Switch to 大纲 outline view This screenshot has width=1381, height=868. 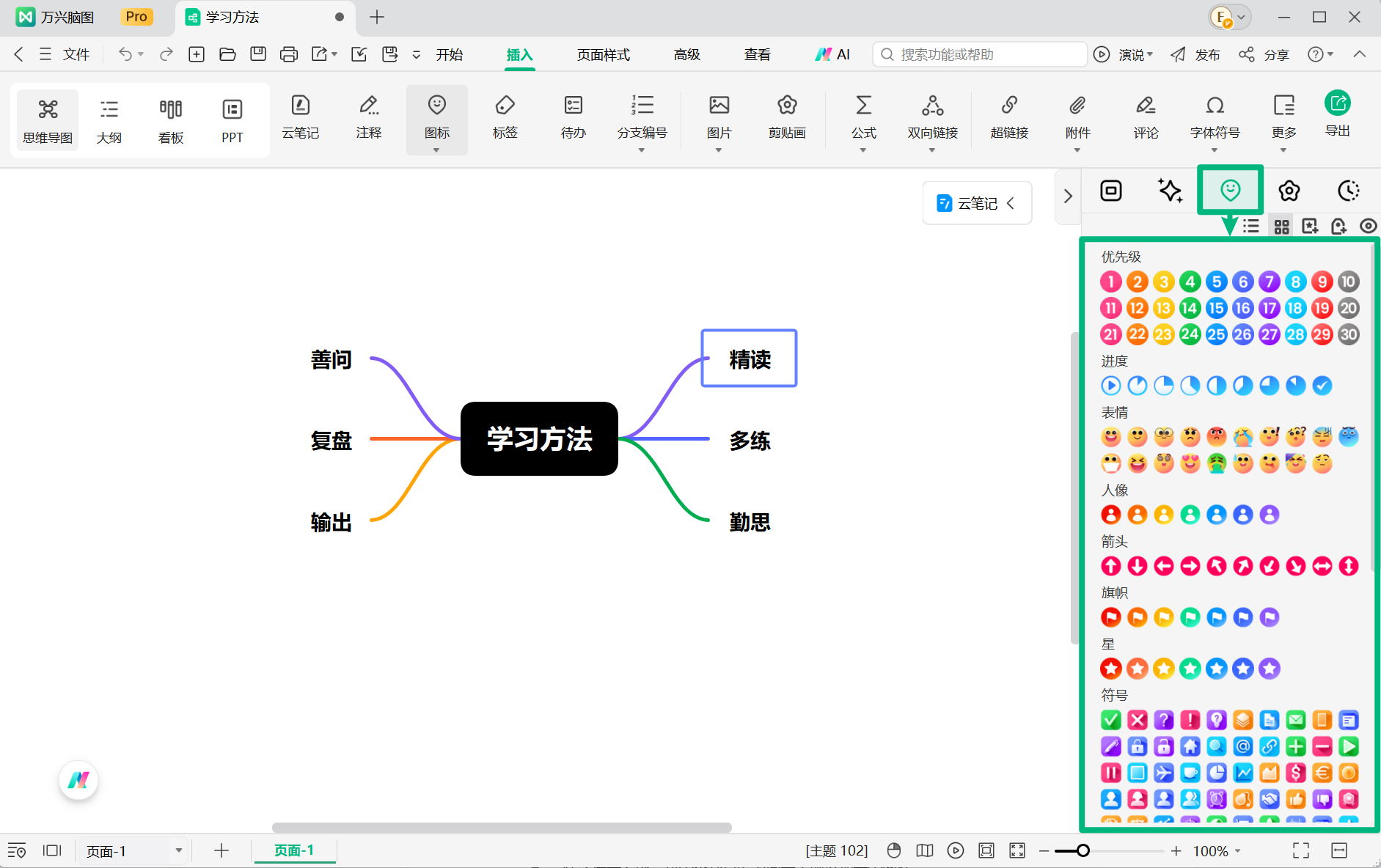pos(109,120)
